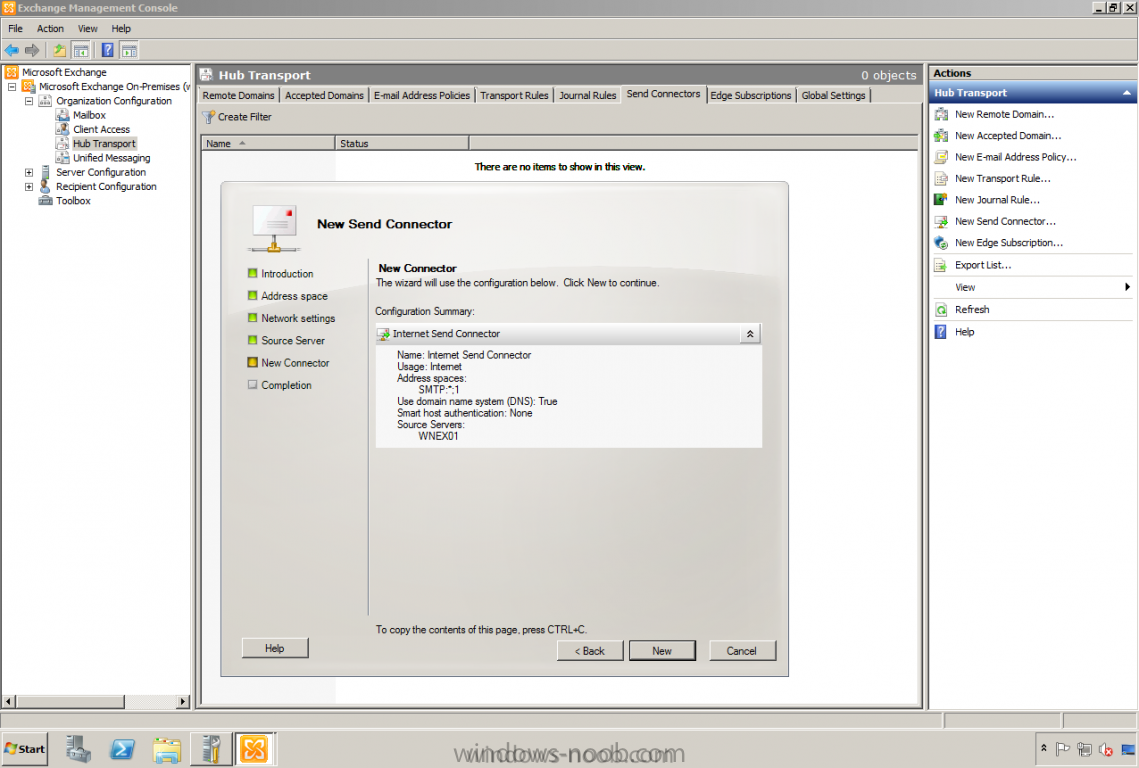Switch to the E-mail Address Policies tab
1139x768 pixels.
(422, 95)
